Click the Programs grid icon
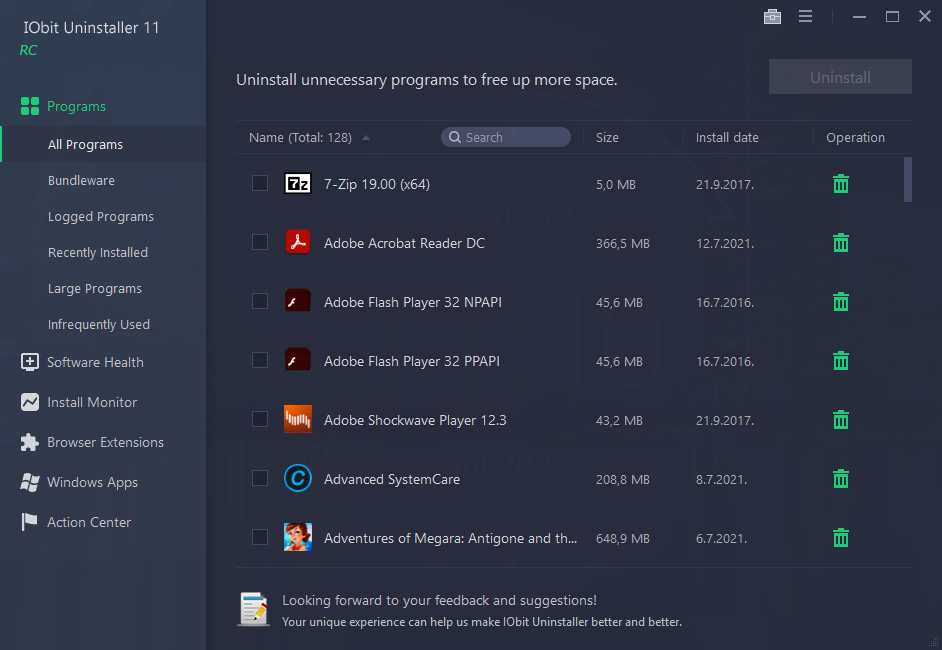 pyautogui.click(x=29, y=106)
